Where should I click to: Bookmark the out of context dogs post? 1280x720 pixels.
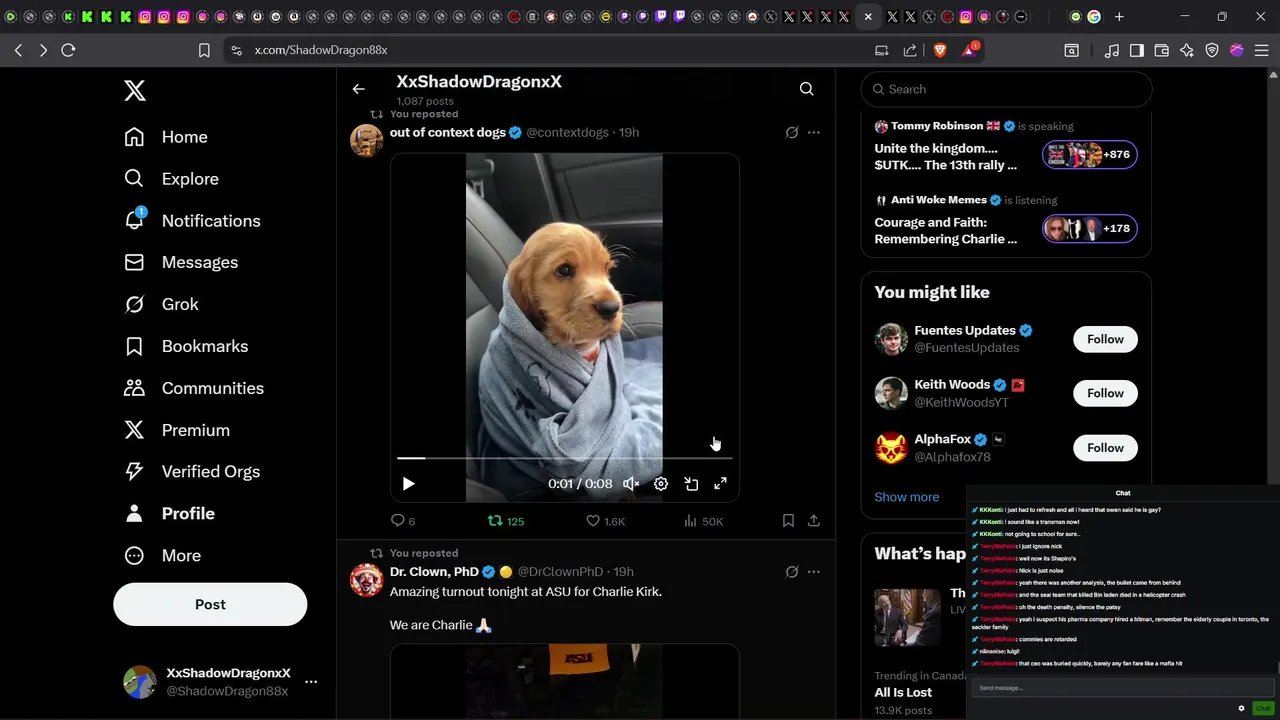(788, 521)
